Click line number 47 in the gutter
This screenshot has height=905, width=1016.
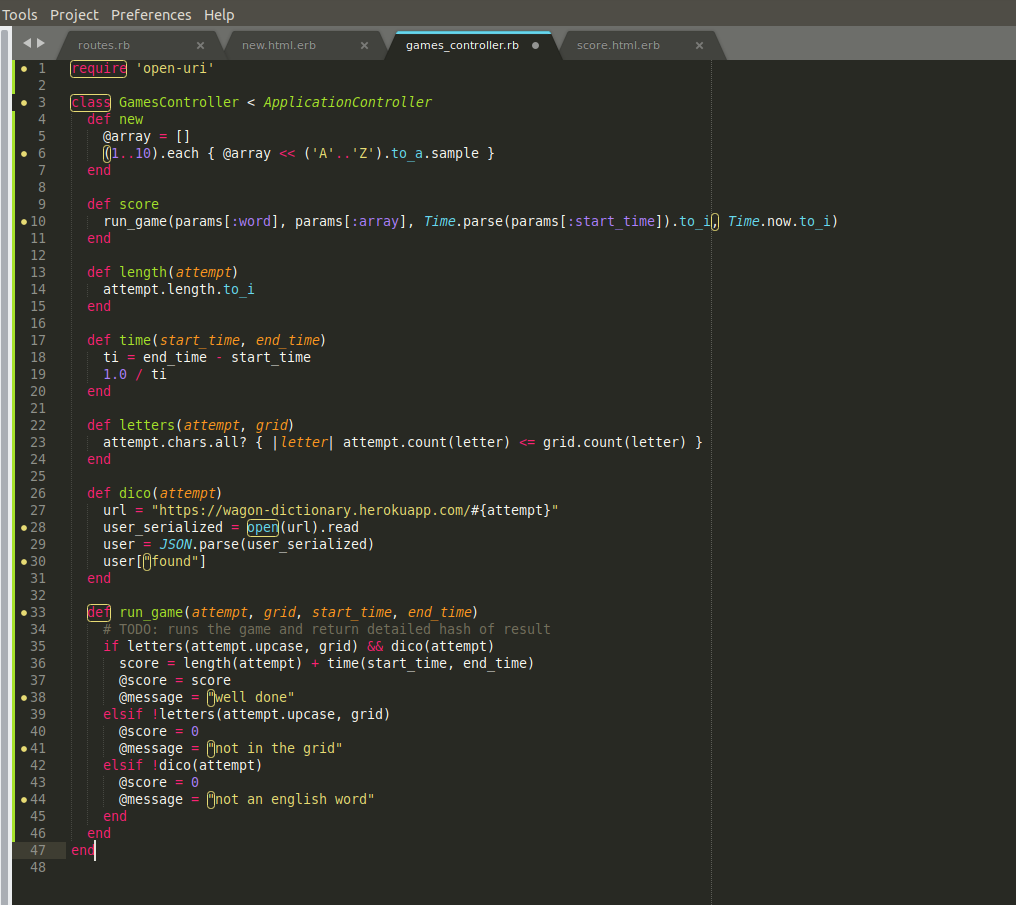(38, 851)
